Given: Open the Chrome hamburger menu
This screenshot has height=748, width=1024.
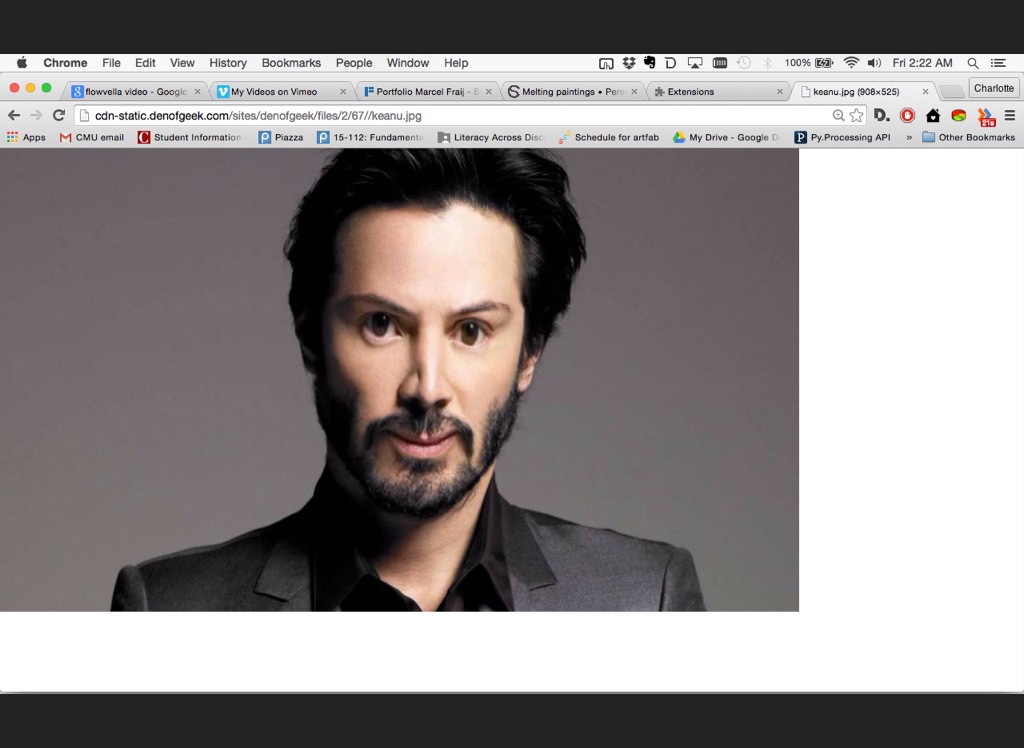Looking at the screenshot, I should 1009,115.
